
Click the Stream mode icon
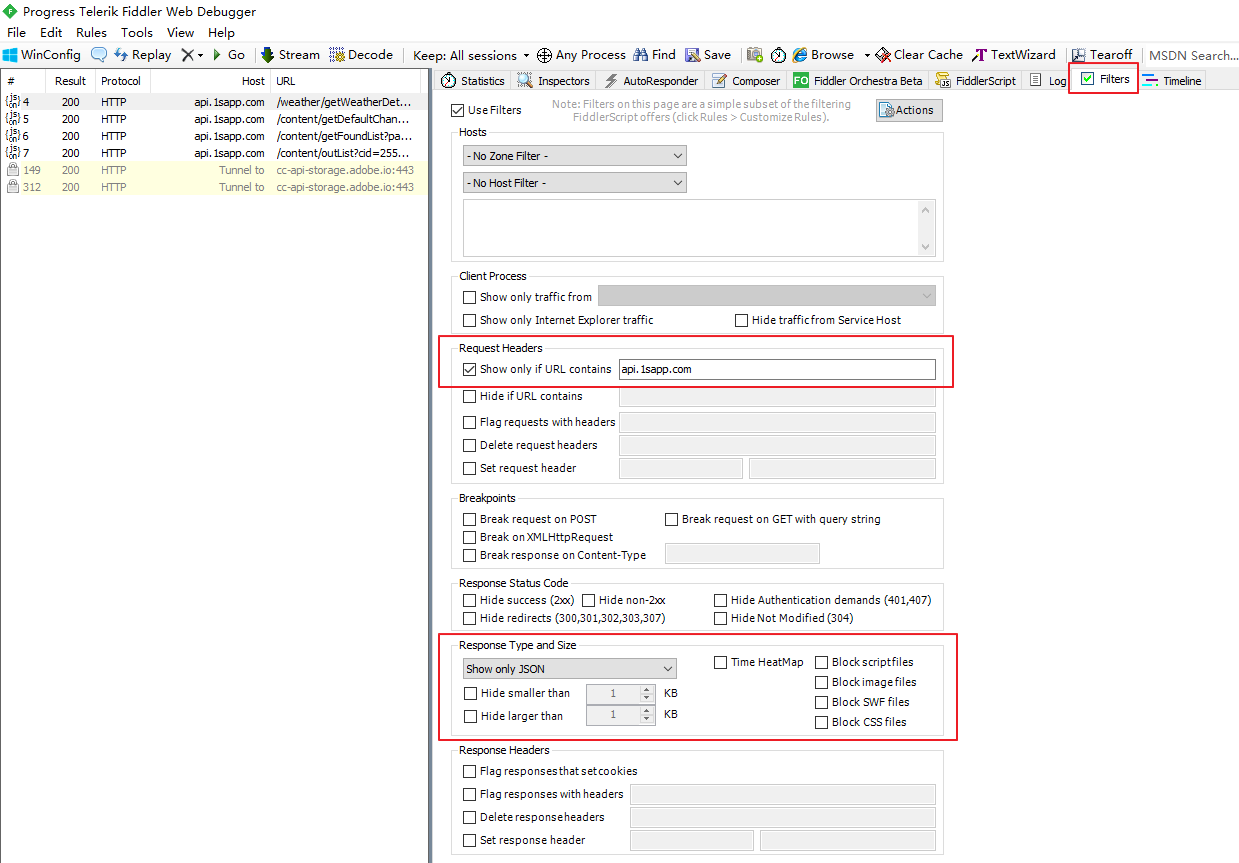[x=268, y=55]
